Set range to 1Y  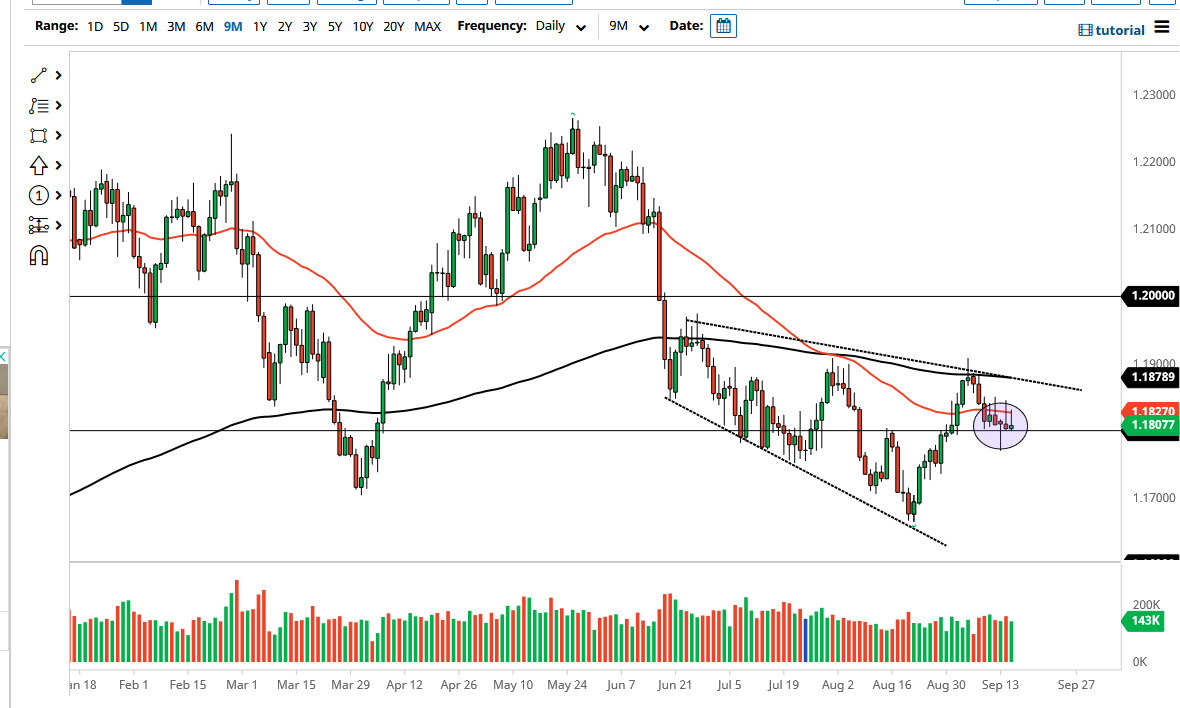click(260, 26)
